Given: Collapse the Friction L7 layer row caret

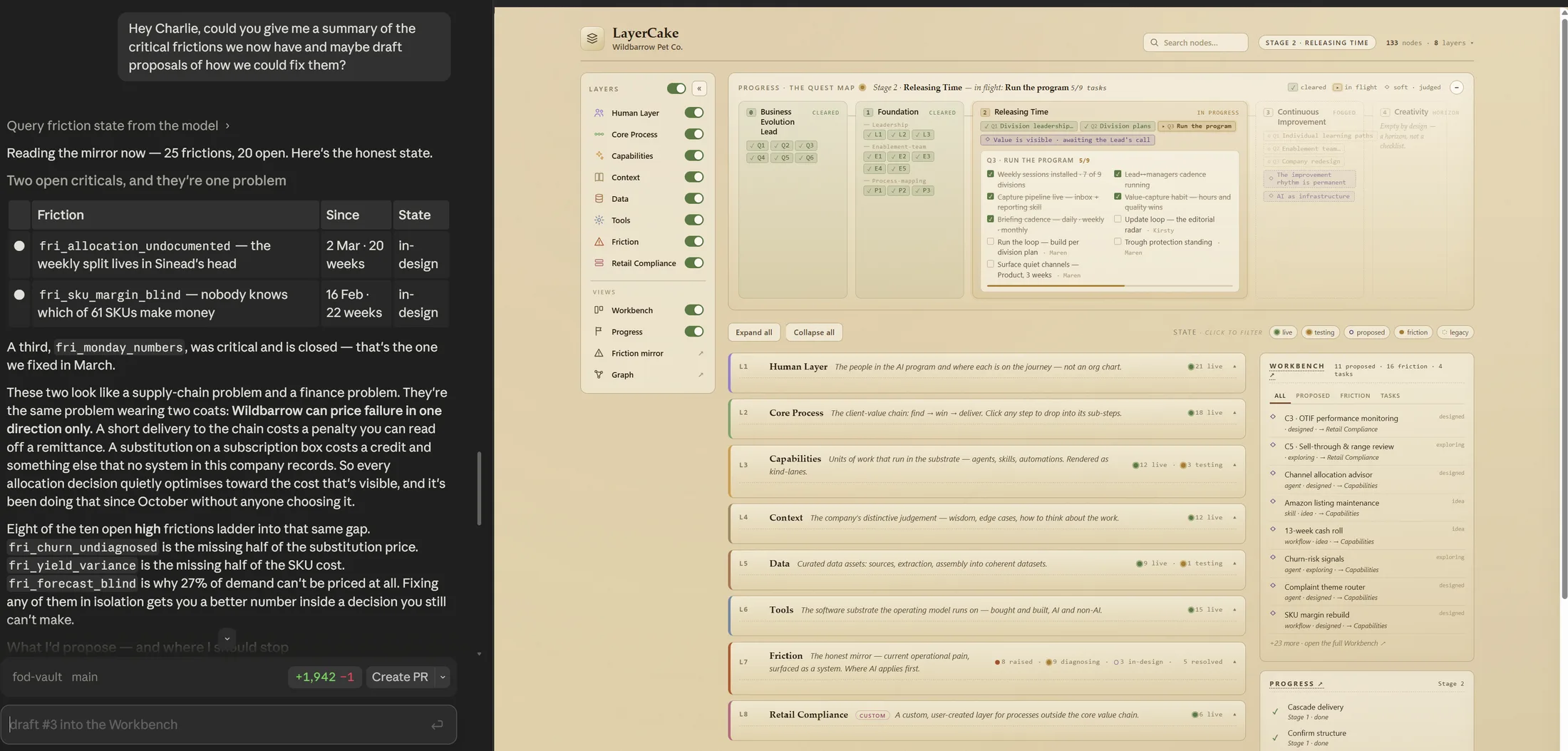Looking at the screenshot, I should coord(1234,662).
